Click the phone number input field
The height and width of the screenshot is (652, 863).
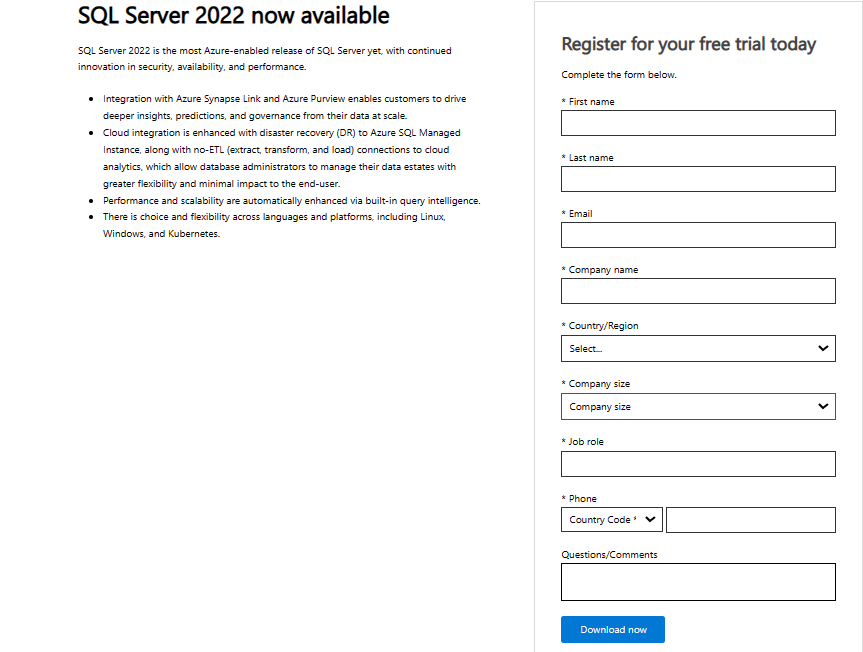point(751,520)
